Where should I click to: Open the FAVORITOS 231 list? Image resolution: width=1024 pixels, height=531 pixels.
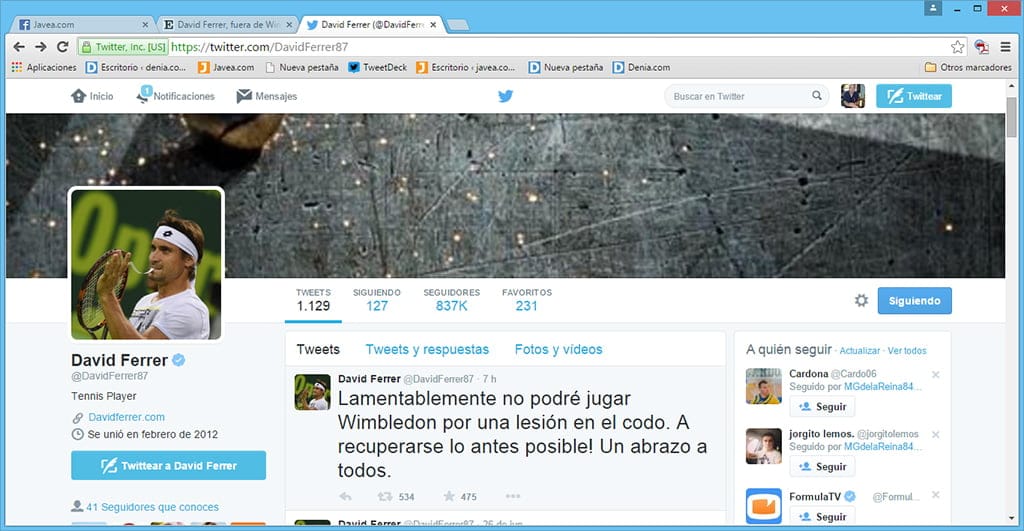(x=526, y=300)
